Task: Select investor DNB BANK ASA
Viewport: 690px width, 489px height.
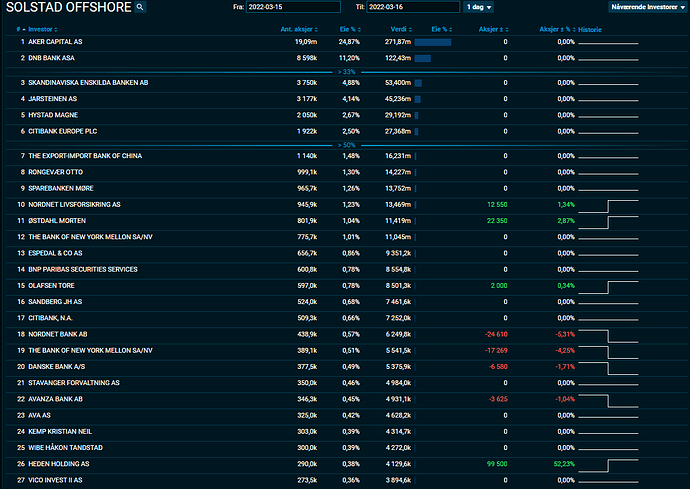Action: [51, 58]
